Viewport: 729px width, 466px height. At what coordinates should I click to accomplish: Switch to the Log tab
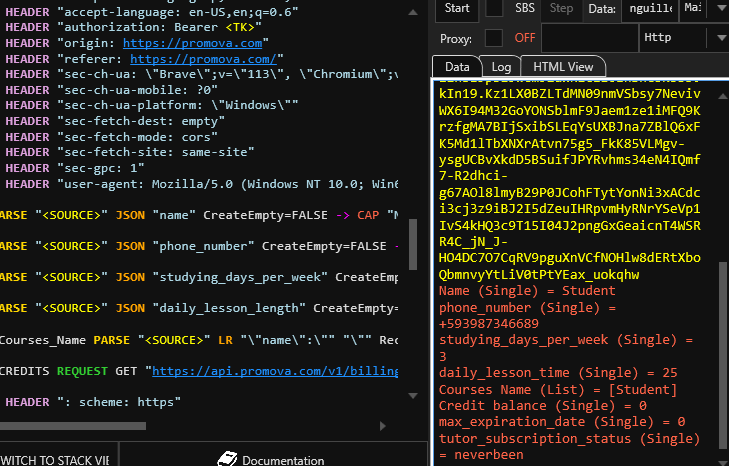tap(501, 67)
